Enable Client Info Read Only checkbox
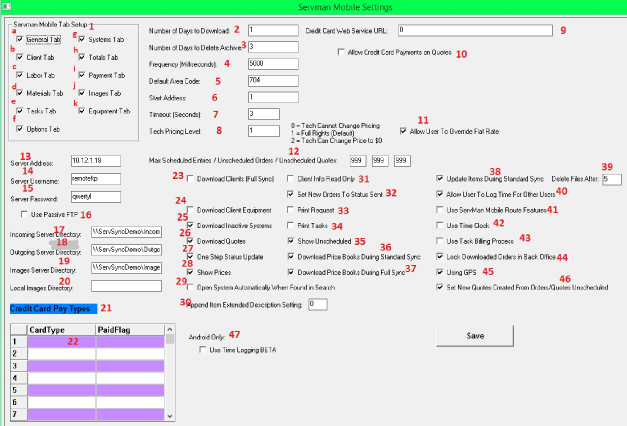Screen dimensions: 627x426 point(291,179)
